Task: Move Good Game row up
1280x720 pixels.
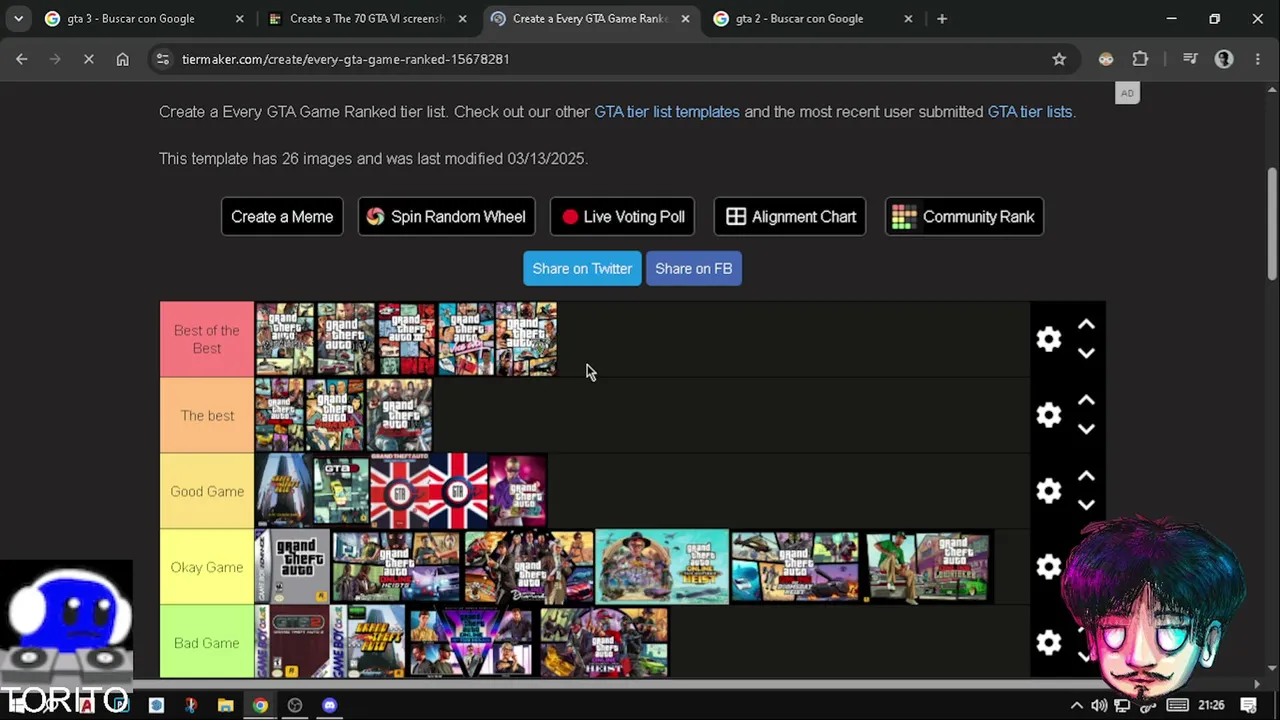Action: (x=1086, y=477)
